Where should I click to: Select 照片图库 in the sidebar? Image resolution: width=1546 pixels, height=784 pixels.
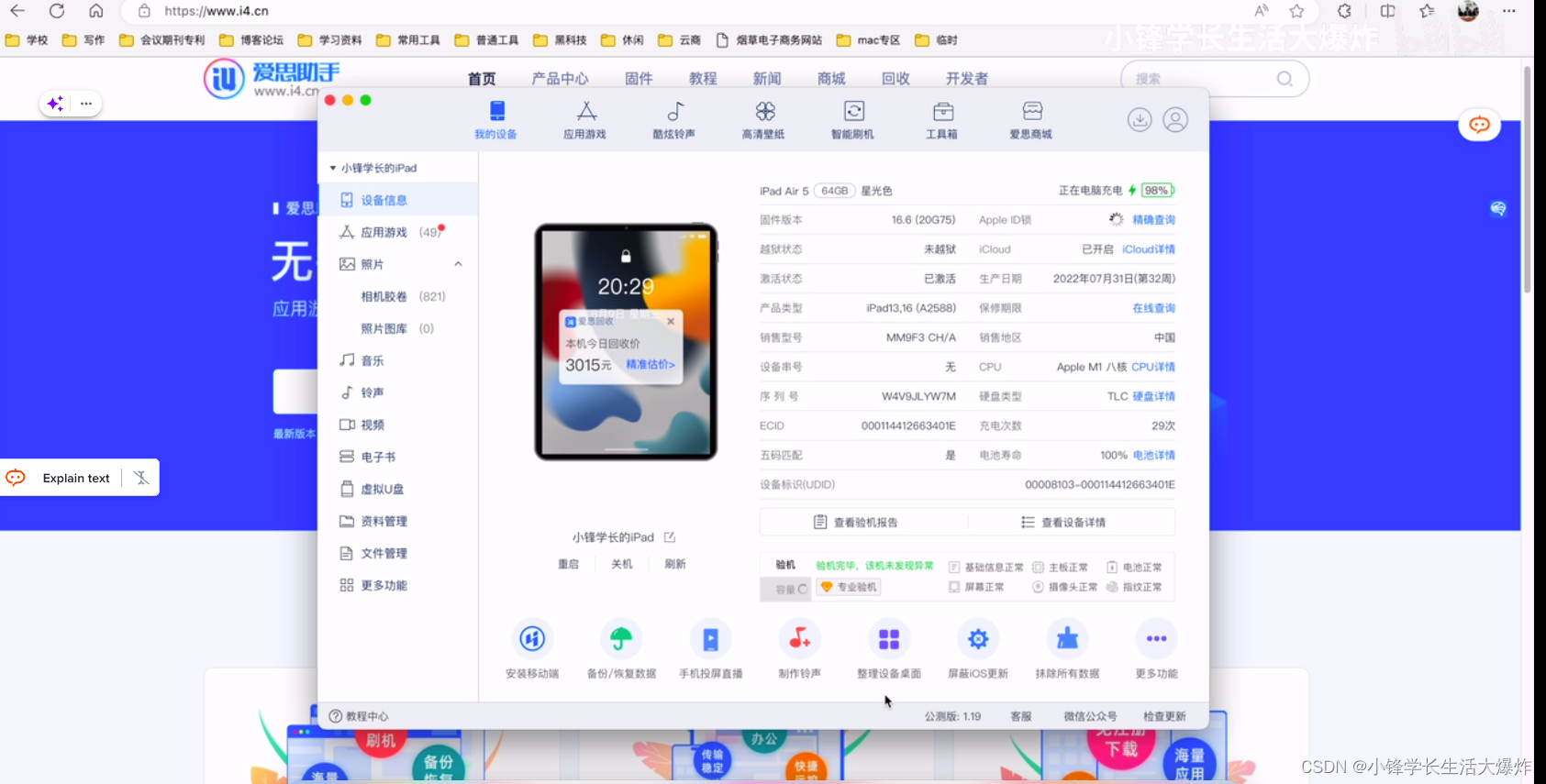pyautogui.click(x=397, y=328)
